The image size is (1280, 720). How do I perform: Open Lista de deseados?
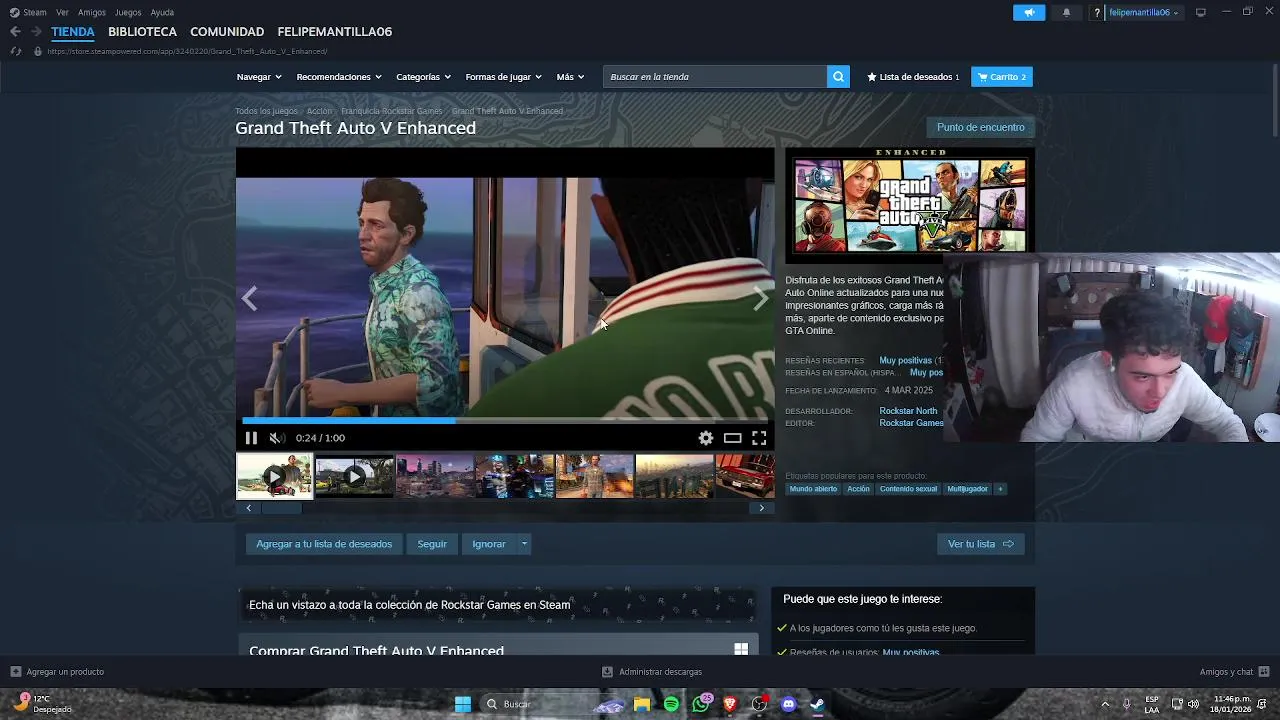(913, 77)
